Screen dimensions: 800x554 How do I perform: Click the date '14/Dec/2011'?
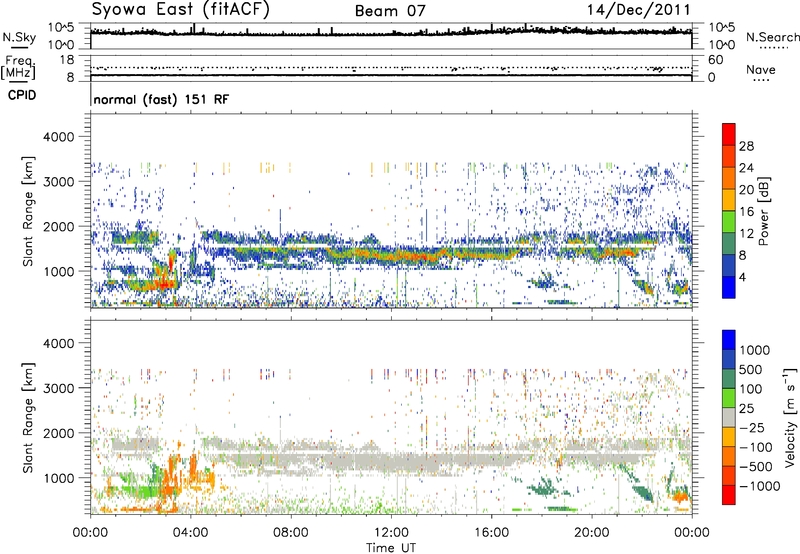coord(638,10)
